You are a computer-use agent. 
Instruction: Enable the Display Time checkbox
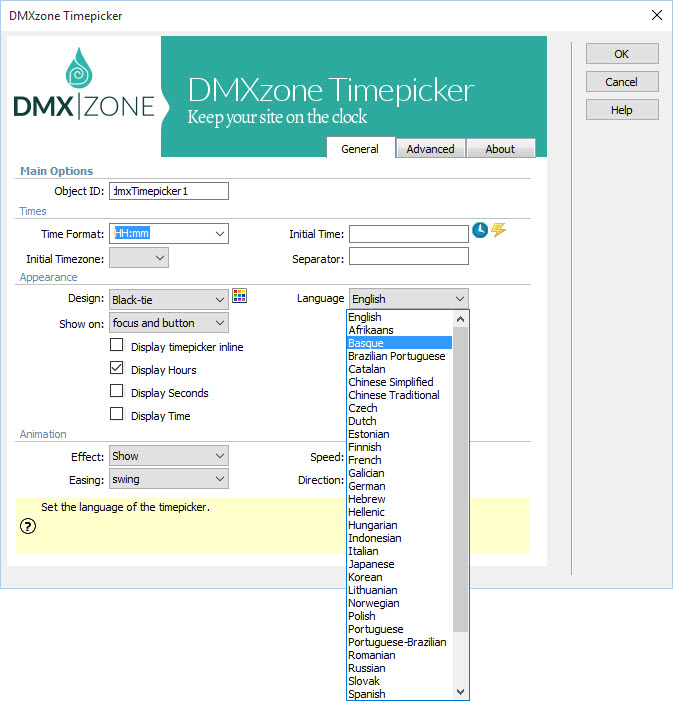[x=116, y=414]
